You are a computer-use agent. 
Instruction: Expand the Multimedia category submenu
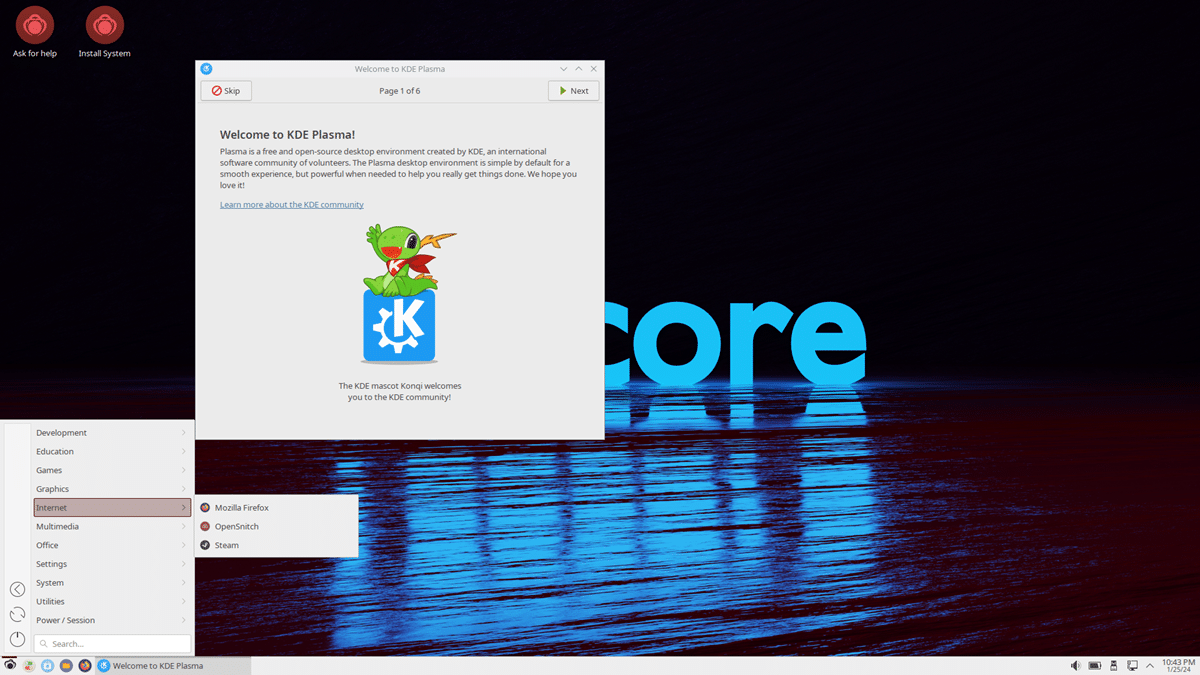111,526
